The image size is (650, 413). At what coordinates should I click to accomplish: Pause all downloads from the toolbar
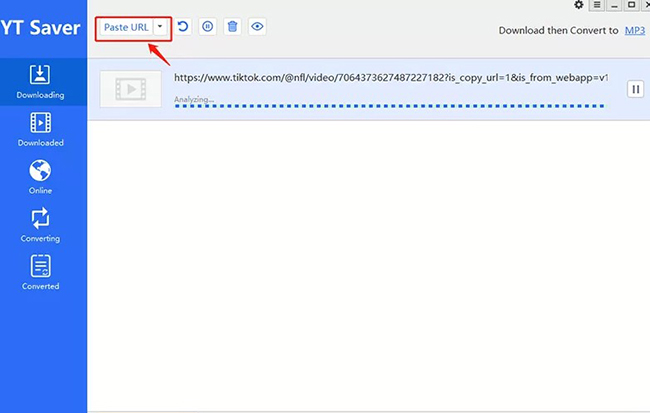pos(207,28)
